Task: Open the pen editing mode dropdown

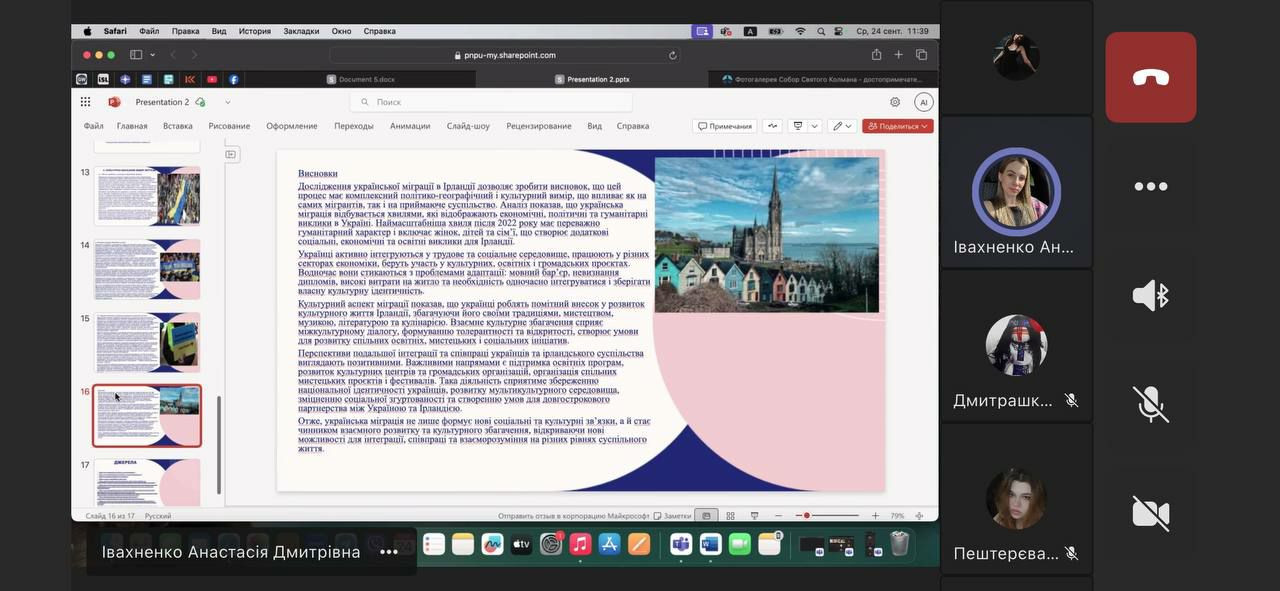Action: click(x=849, y=126)
